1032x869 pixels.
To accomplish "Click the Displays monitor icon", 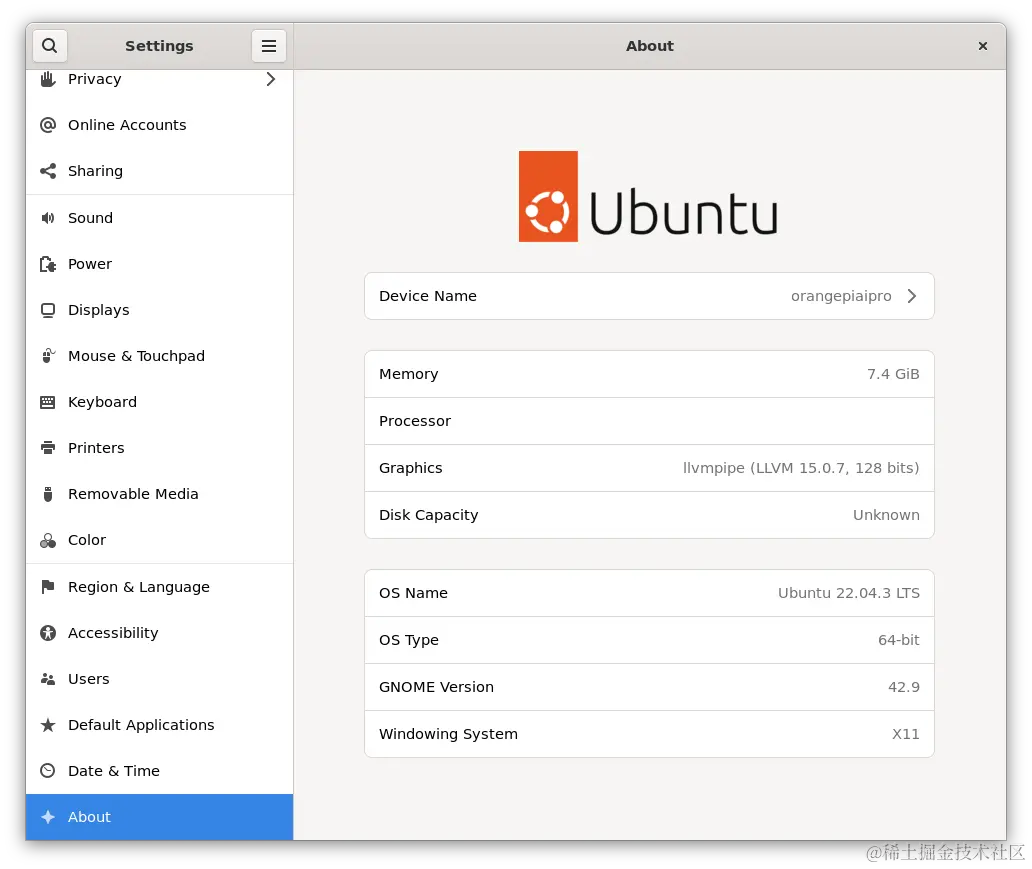I will 47,310.
